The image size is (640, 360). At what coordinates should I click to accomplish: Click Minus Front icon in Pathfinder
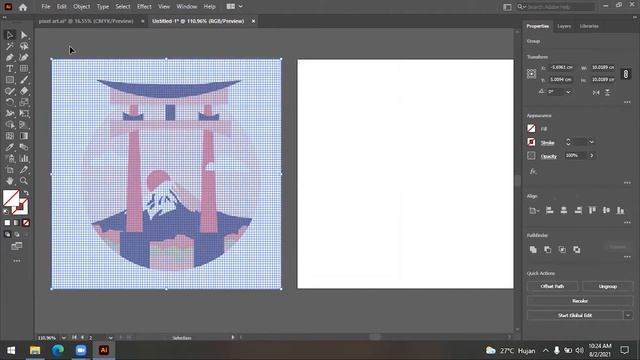pyautogui.click(x=548, y=249)
